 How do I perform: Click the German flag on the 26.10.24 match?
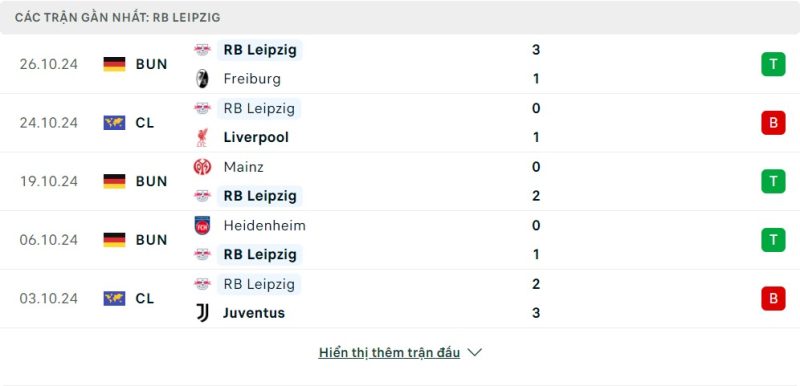click(x=114, y=64)
